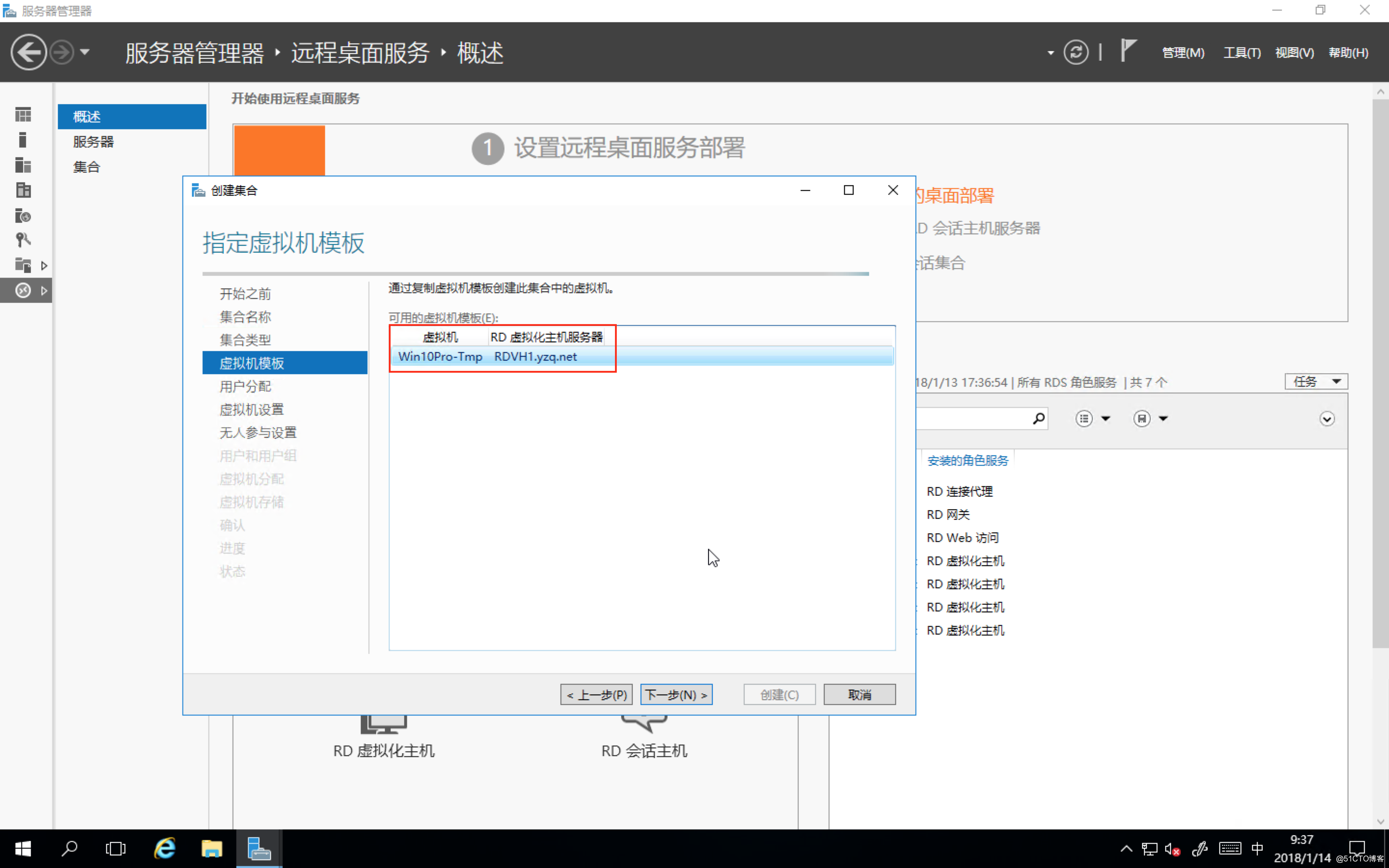Click the sidebar icon showing tools
Image resolution: width=1389 pixels, height=868 pixels.
(23, 240)
